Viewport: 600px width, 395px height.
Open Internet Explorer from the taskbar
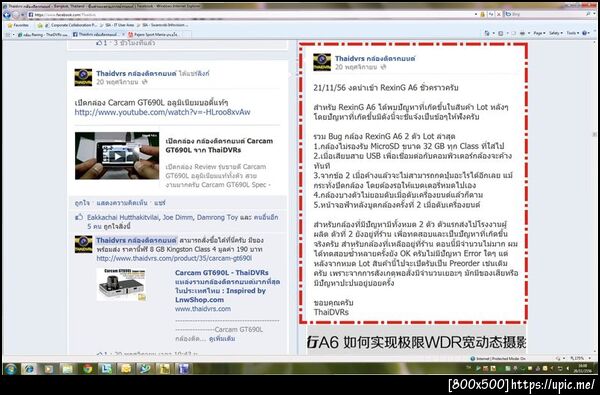(29, 369)
